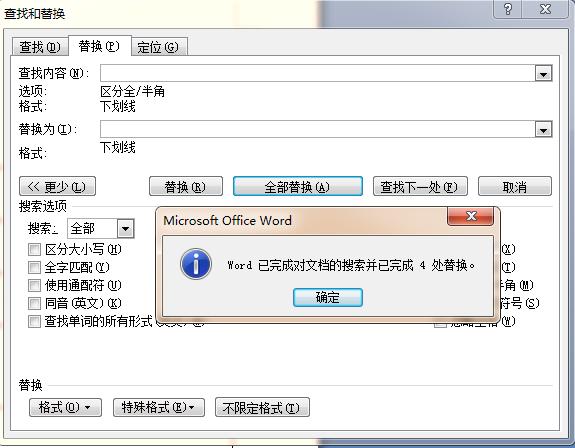Screen dimensions: 575x448
Task: Click the 下划线 format text under 替换为
Action: (118, 147)
